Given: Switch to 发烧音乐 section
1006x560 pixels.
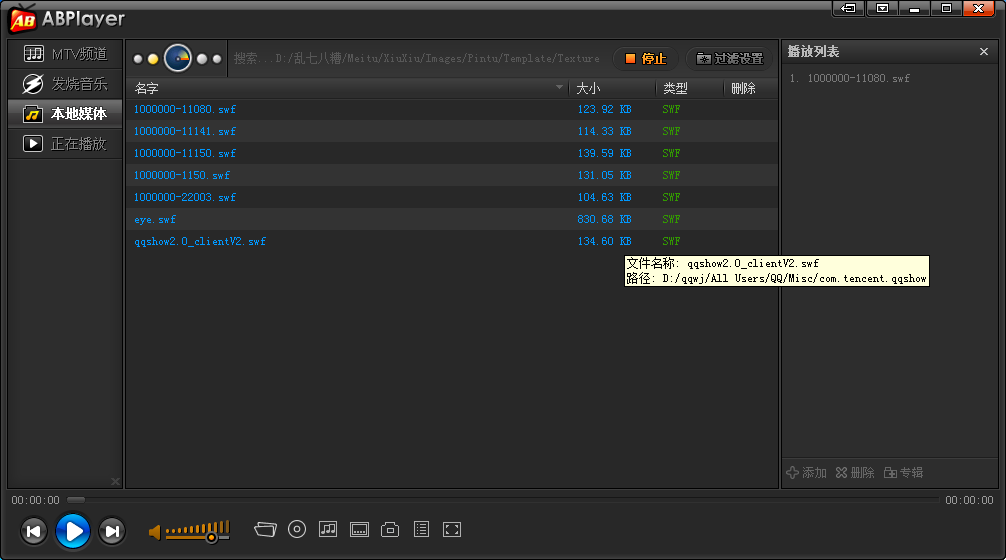Looking at the screenshot, I should click(x=65, y=83).
